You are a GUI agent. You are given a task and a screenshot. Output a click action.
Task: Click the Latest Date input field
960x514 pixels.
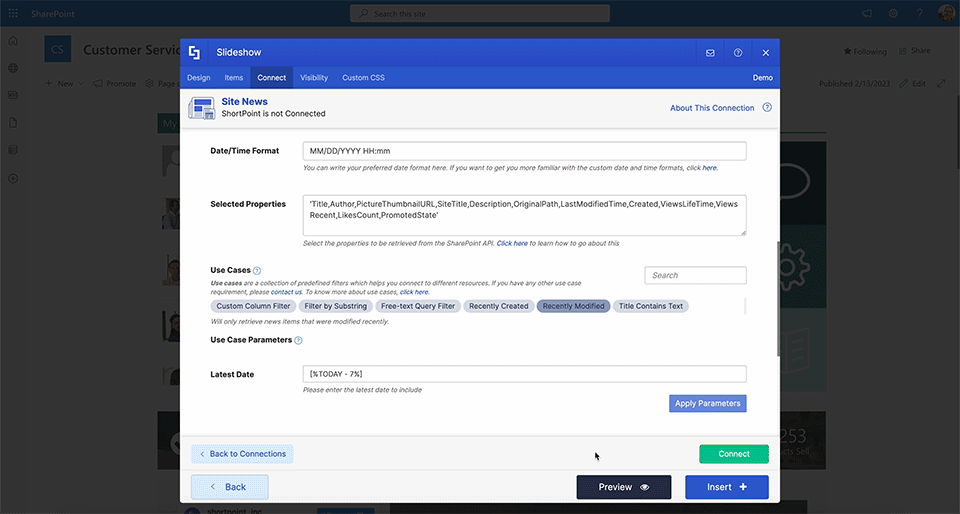click(x=525, y=374)
